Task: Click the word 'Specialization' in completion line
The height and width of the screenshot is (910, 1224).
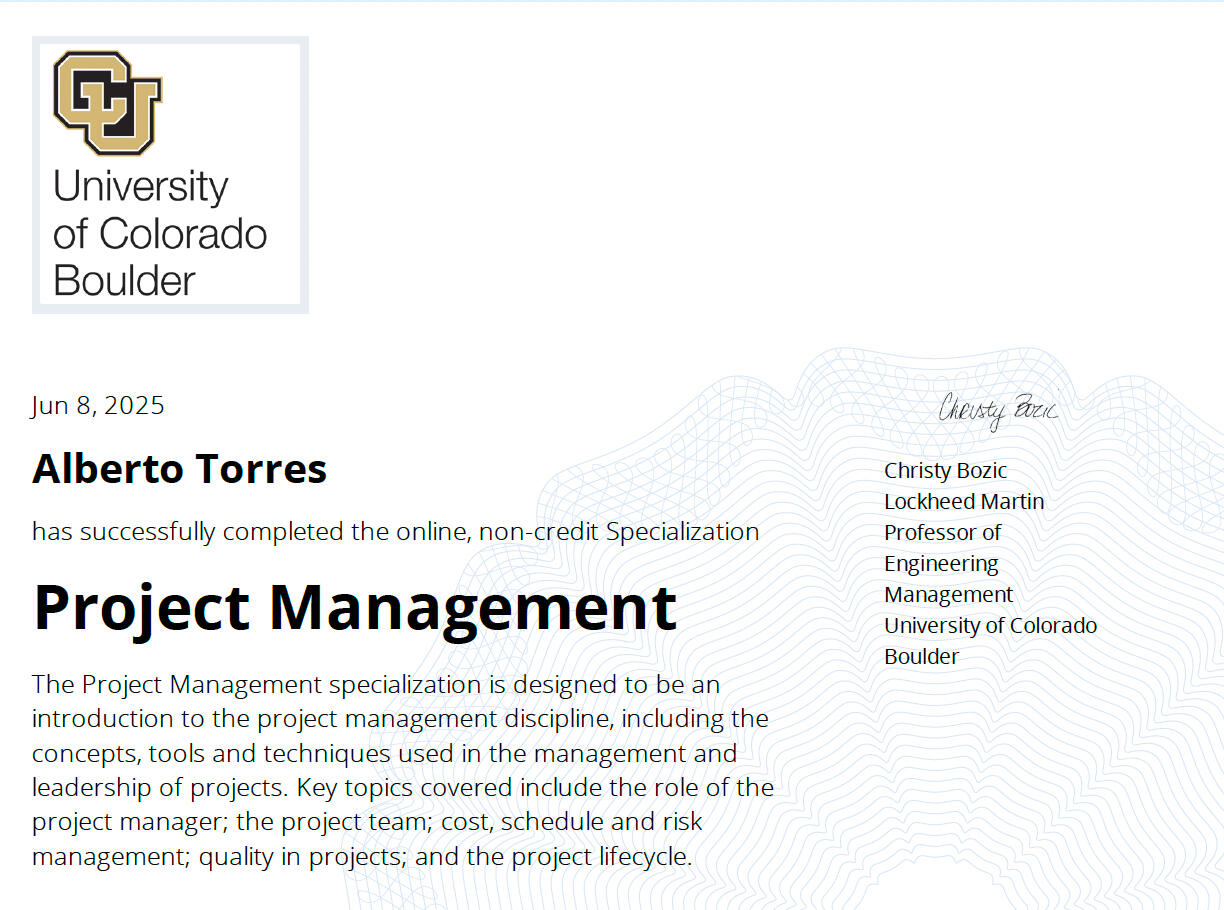Action: [682, 532]
